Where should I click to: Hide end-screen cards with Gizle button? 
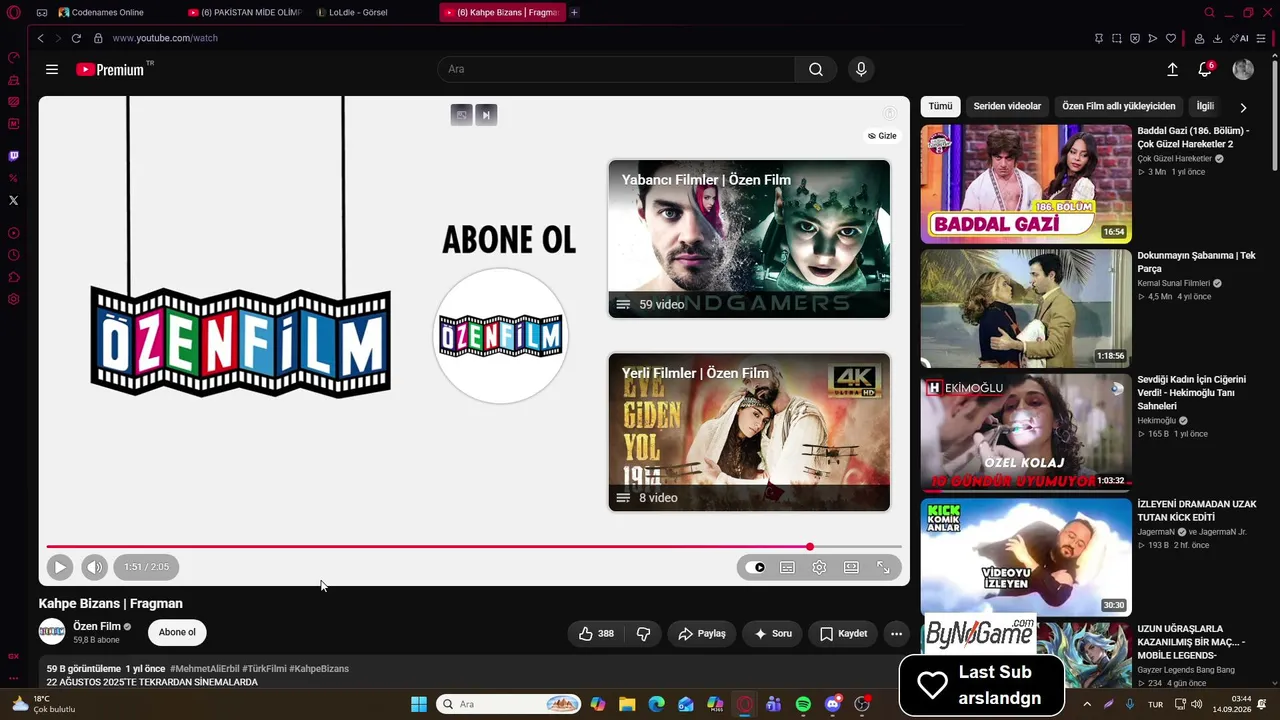[882, 136]
